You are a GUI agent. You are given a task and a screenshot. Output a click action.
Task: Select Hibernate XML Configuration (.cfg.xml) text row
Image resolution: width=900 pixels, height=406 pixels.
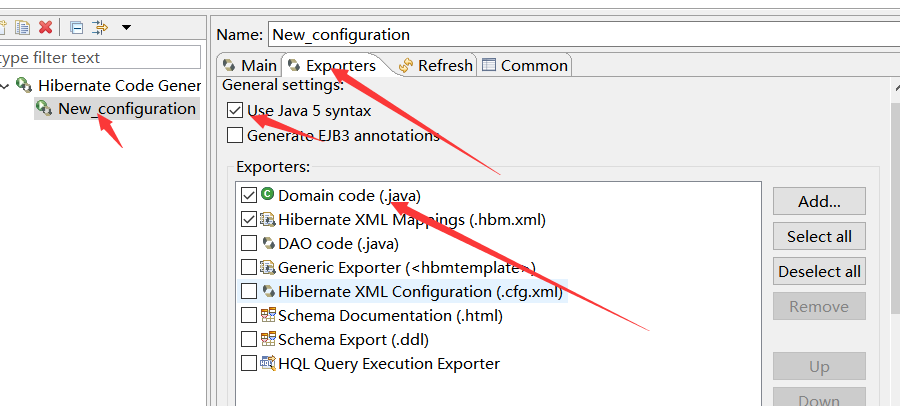tap(420, 292)
